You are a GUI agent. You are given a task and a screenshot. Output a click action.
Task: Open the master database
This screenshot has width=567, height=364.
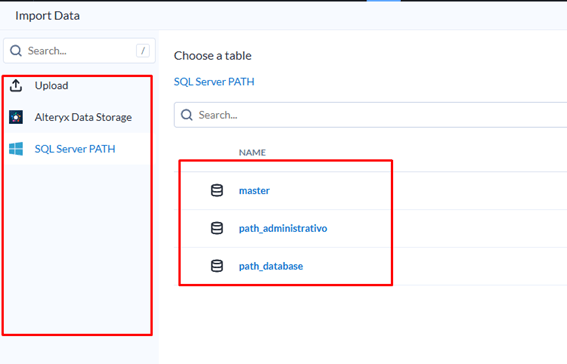[x=254, y=190]
